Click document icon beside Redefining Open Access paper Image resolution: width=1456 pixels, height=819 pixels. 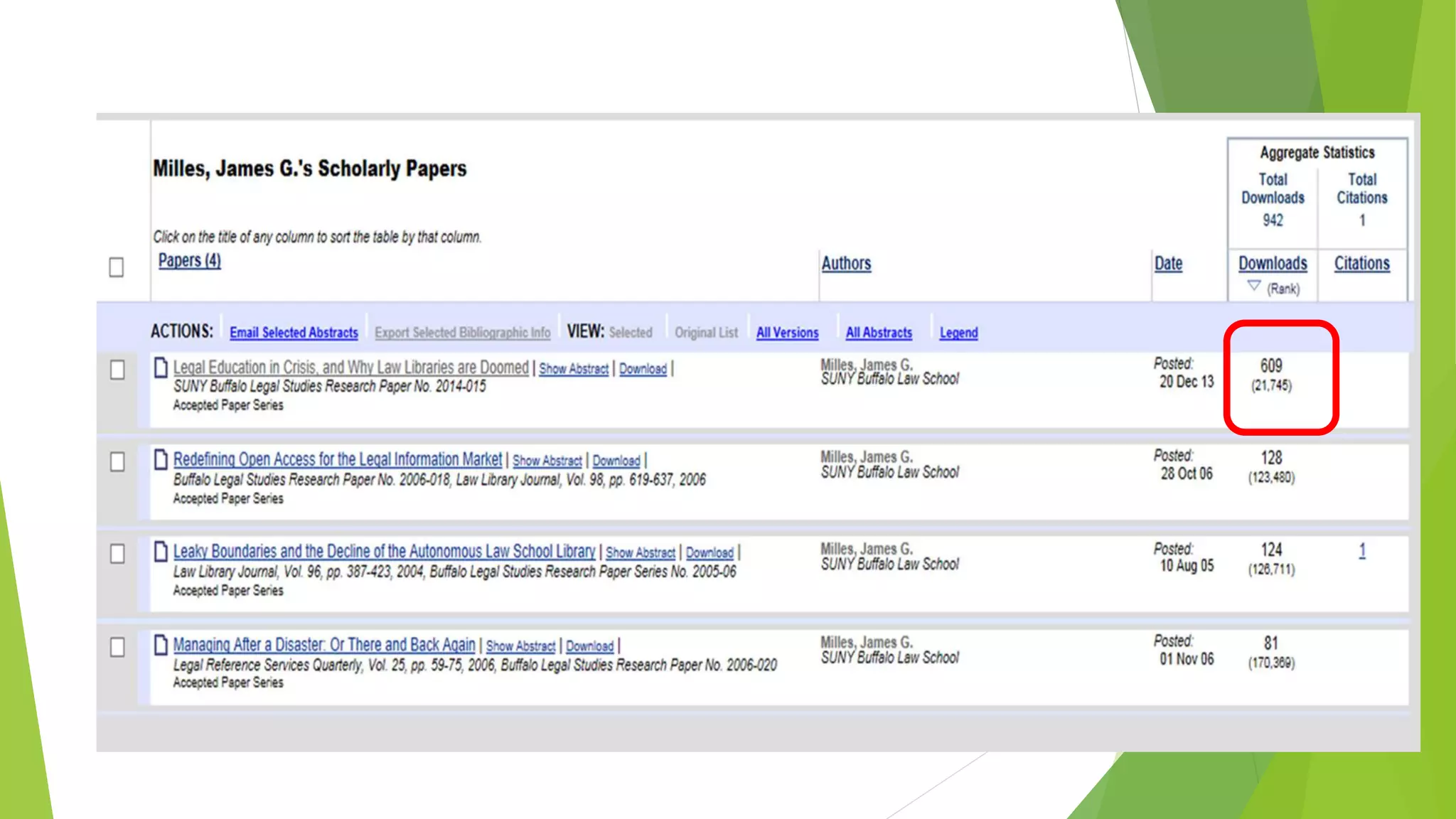pyautogui.click(x=161, y=460)
